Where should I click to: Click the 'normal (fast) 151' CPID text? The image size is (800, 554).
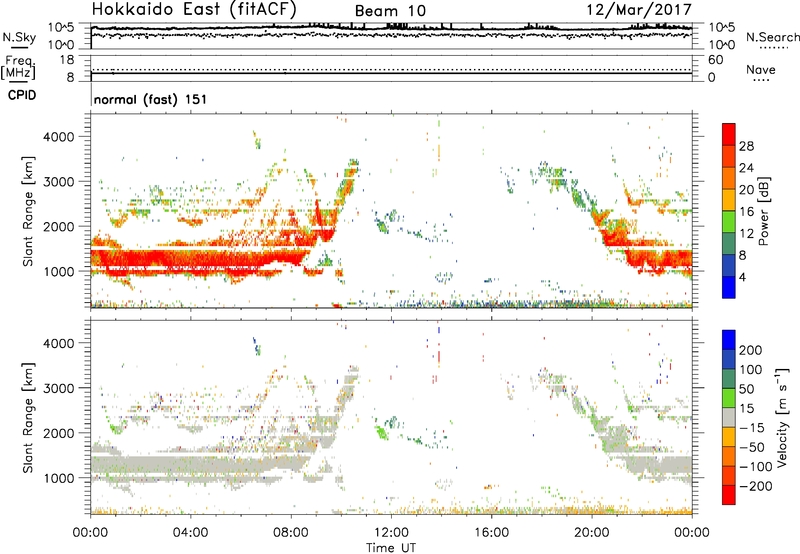point(151,99)
